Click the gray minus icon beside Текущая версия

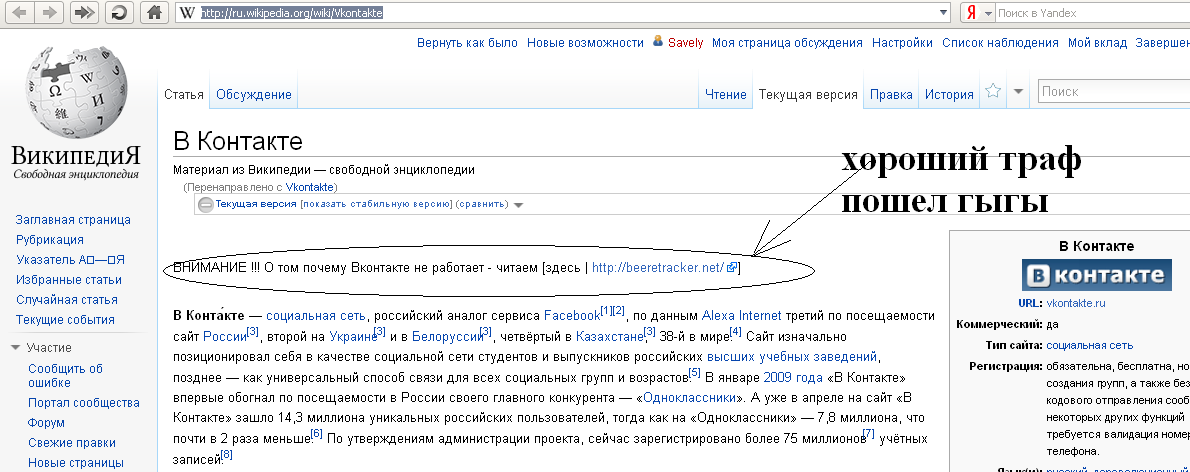[206, 204]
